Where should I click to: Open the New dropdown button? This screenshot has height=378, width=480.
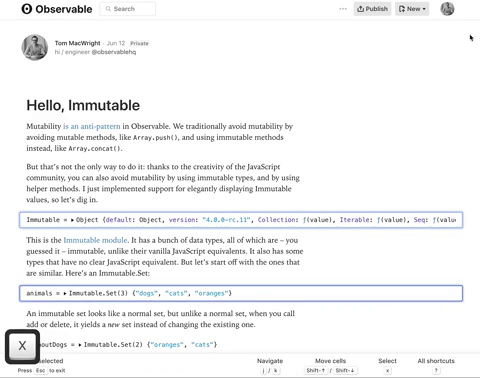coord(412,9)
